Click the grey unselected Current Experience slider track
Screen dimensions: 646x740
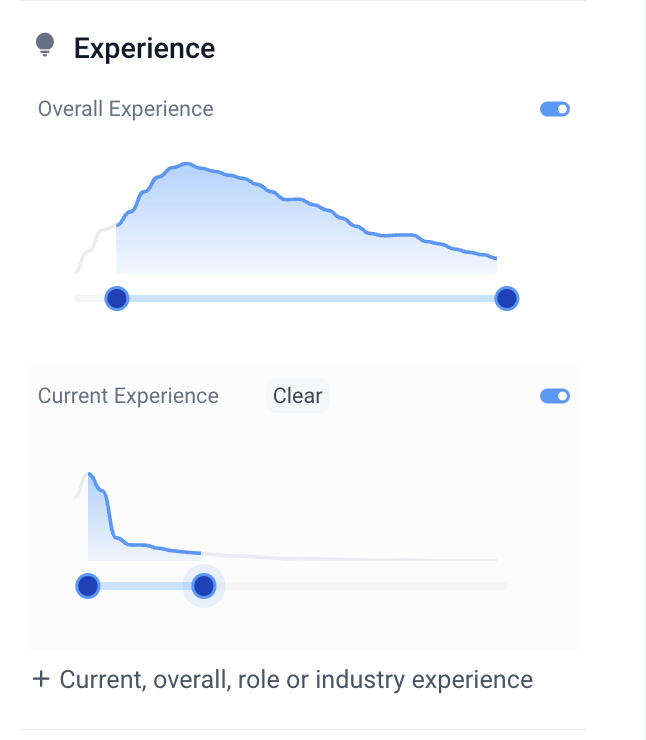point(360,586)
